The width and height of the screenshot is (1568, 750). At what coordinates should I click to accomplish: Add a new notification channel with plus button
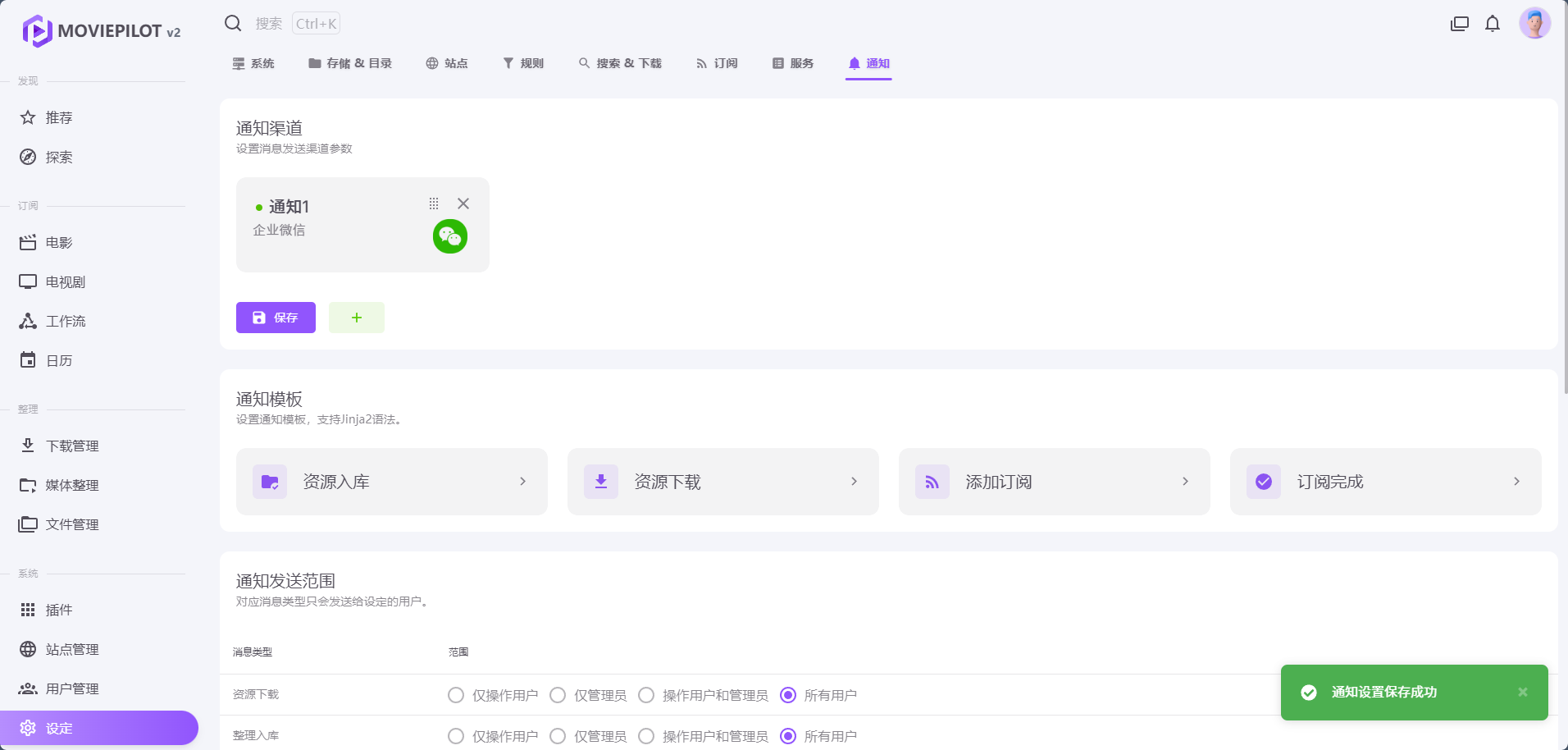[x=357, y=318]
